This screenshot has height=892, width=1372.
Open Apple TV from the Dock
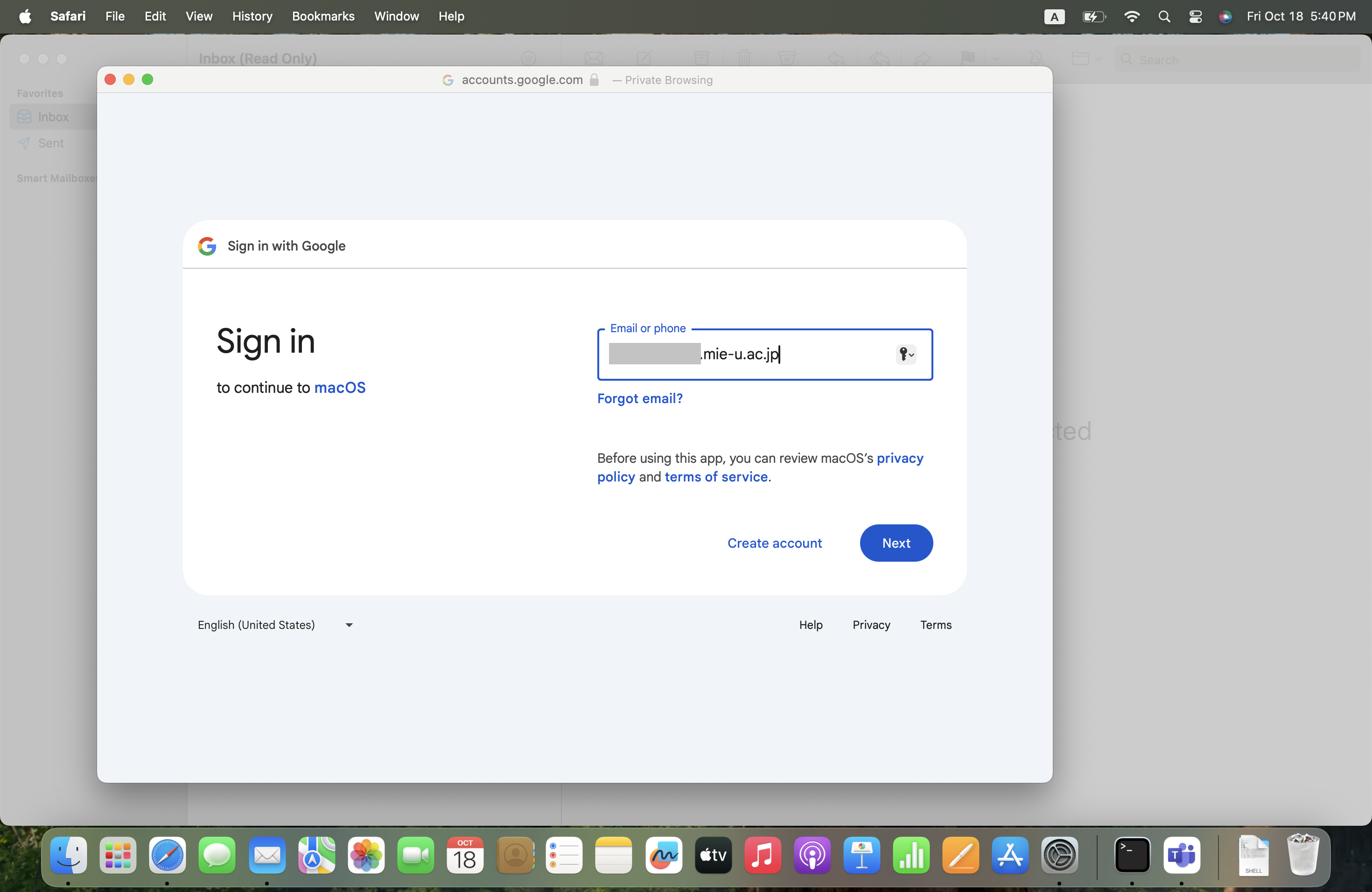click(713, 855)
